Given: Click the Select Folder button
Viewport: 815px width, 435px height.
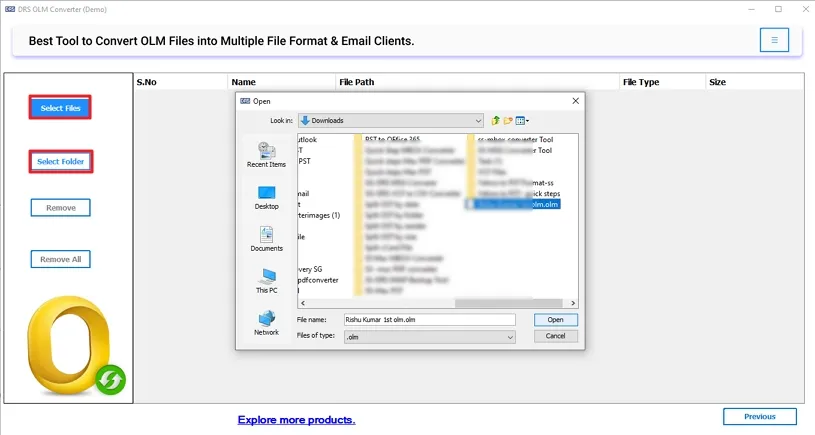Looking at the screenshot, I should click(60, 161).
